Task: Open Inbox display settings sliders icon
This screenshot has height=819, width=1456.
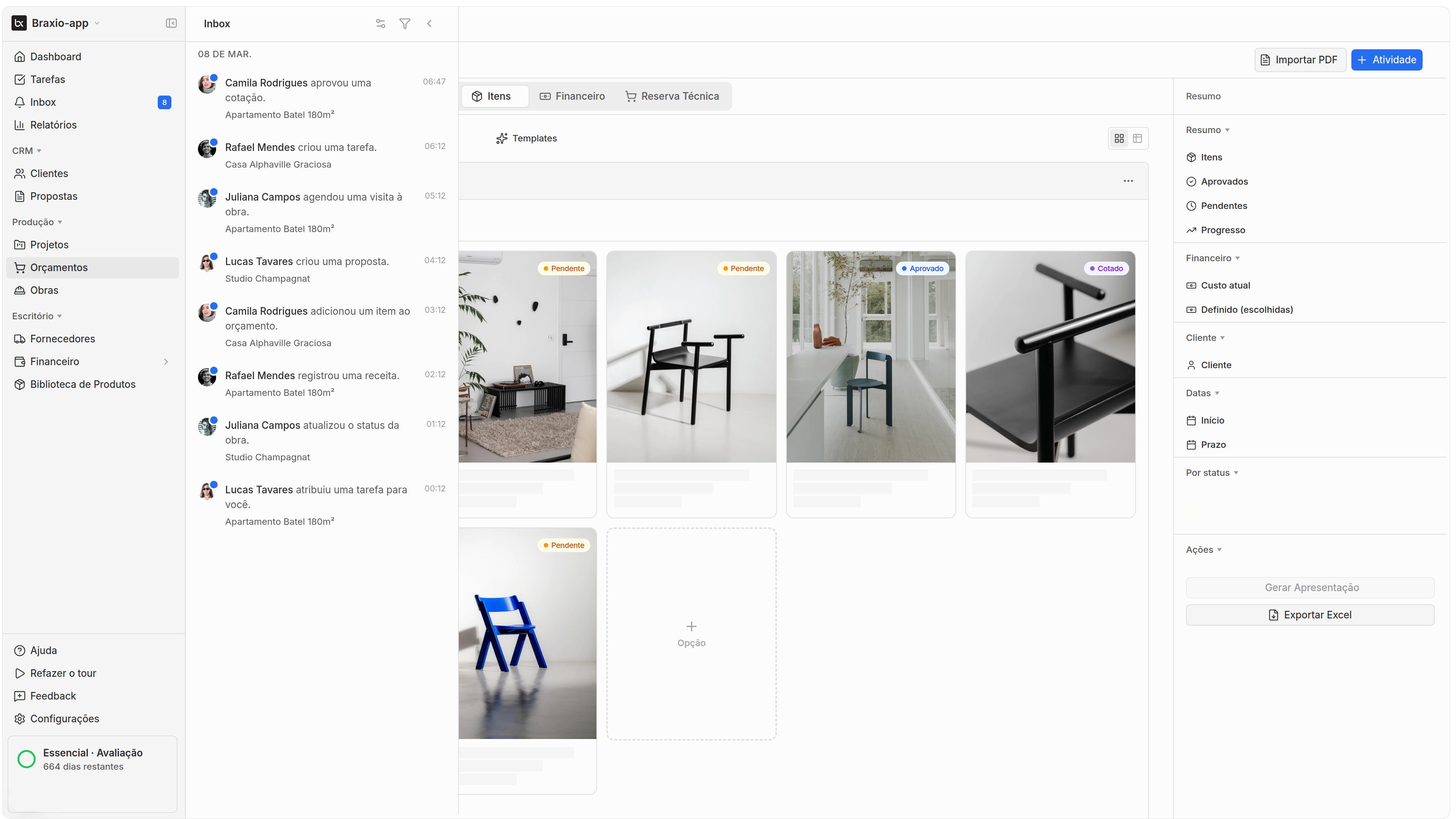Action: pos(380,24)
